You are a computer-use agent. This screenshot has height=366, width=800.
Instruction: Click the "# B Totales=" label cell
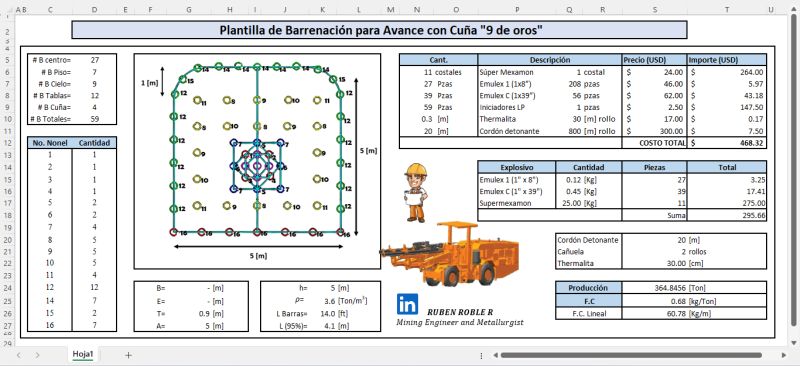point(50,119)
